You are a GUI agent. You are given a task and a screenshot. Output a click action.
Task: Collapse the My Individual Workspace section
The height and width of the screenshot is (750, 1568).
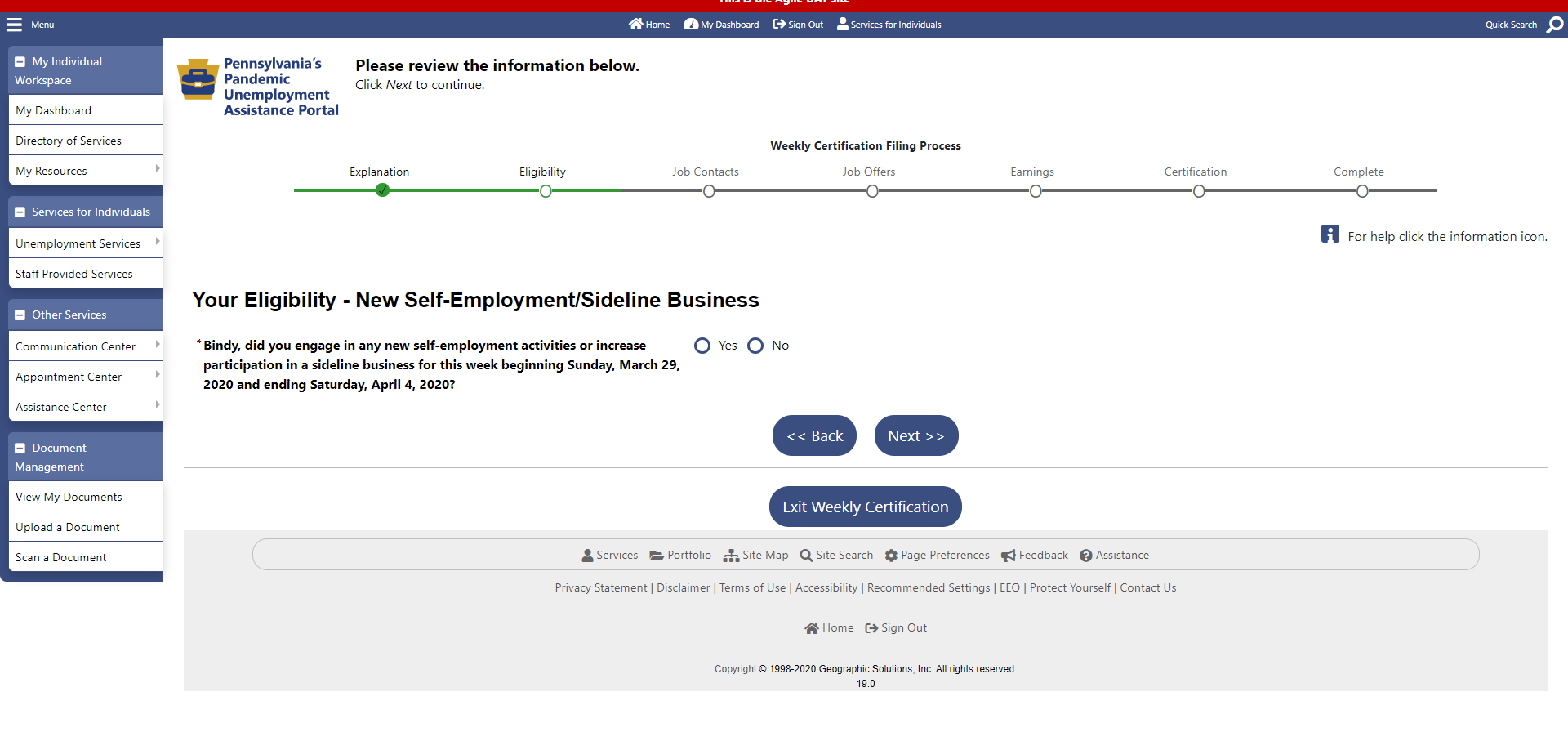click(x=20, y=62)
